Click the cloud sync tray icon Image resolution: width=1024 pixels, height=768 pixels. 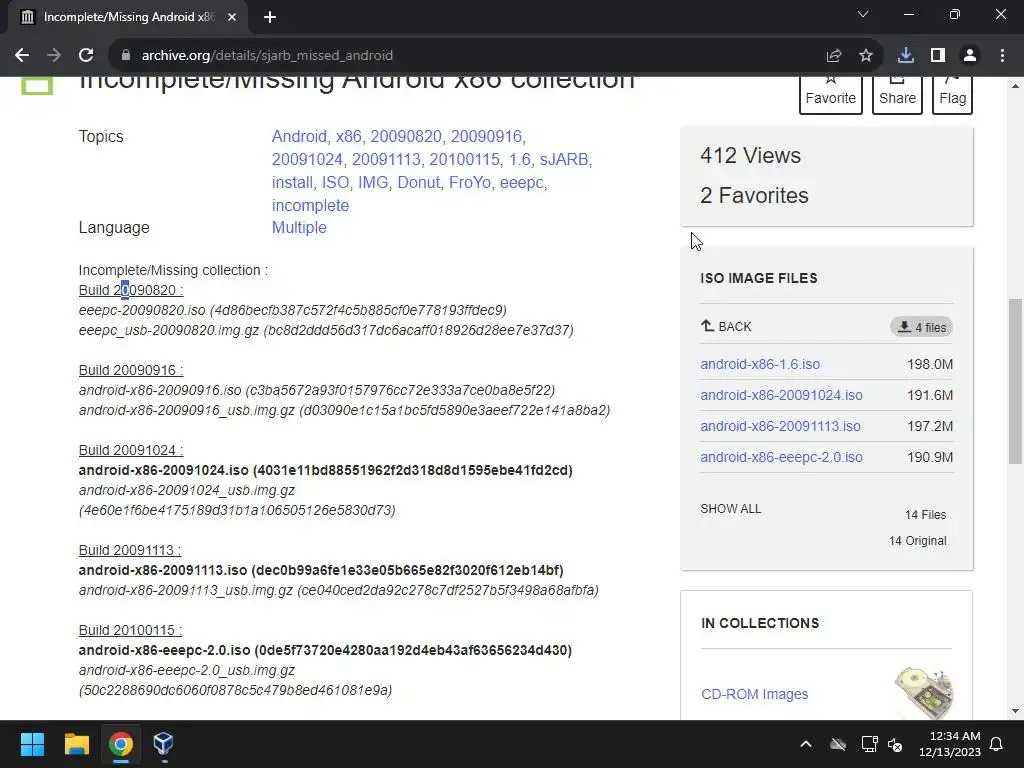point(838,744)
